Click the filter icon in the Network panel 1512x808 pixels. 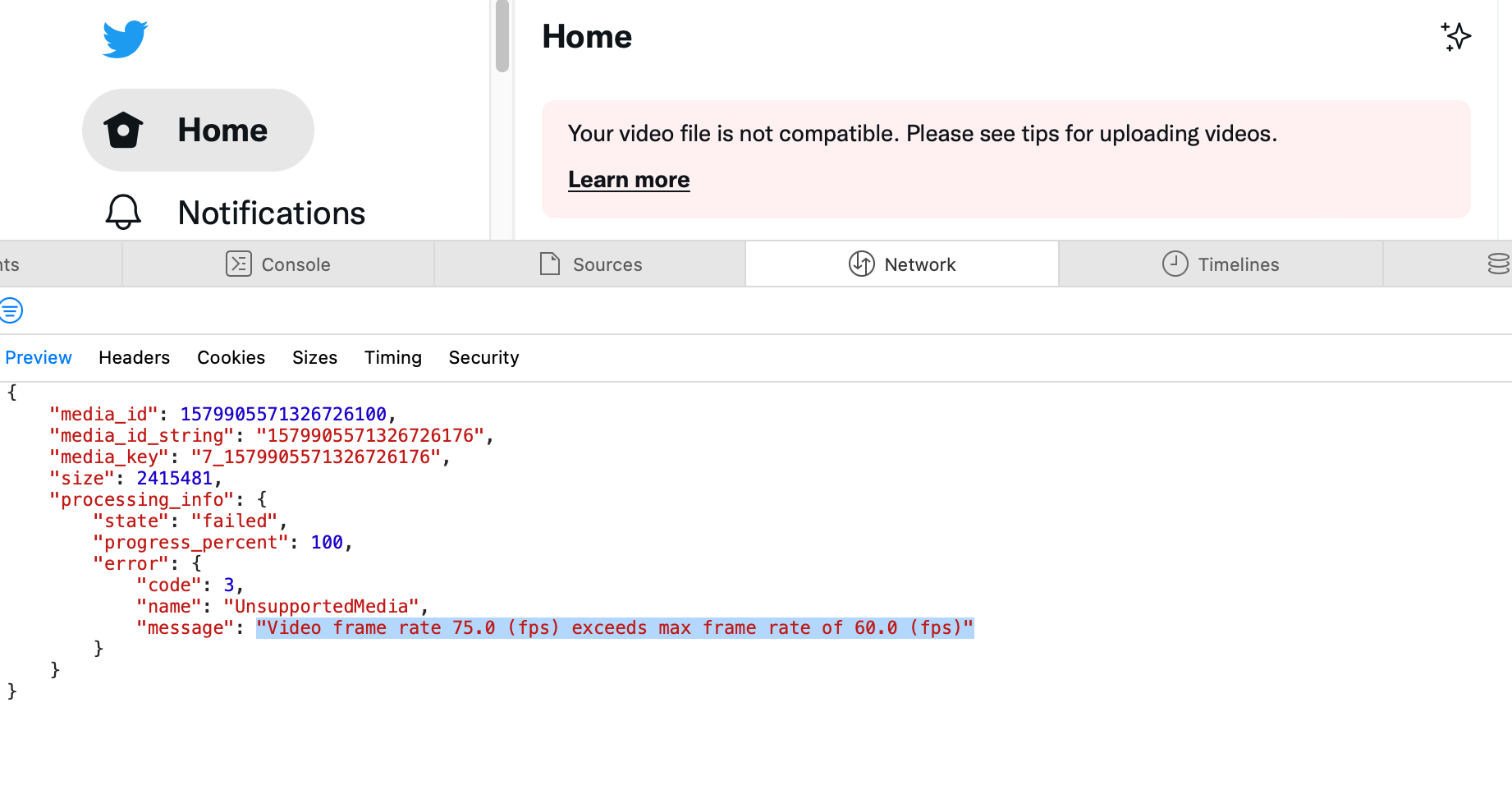[11, 310]
